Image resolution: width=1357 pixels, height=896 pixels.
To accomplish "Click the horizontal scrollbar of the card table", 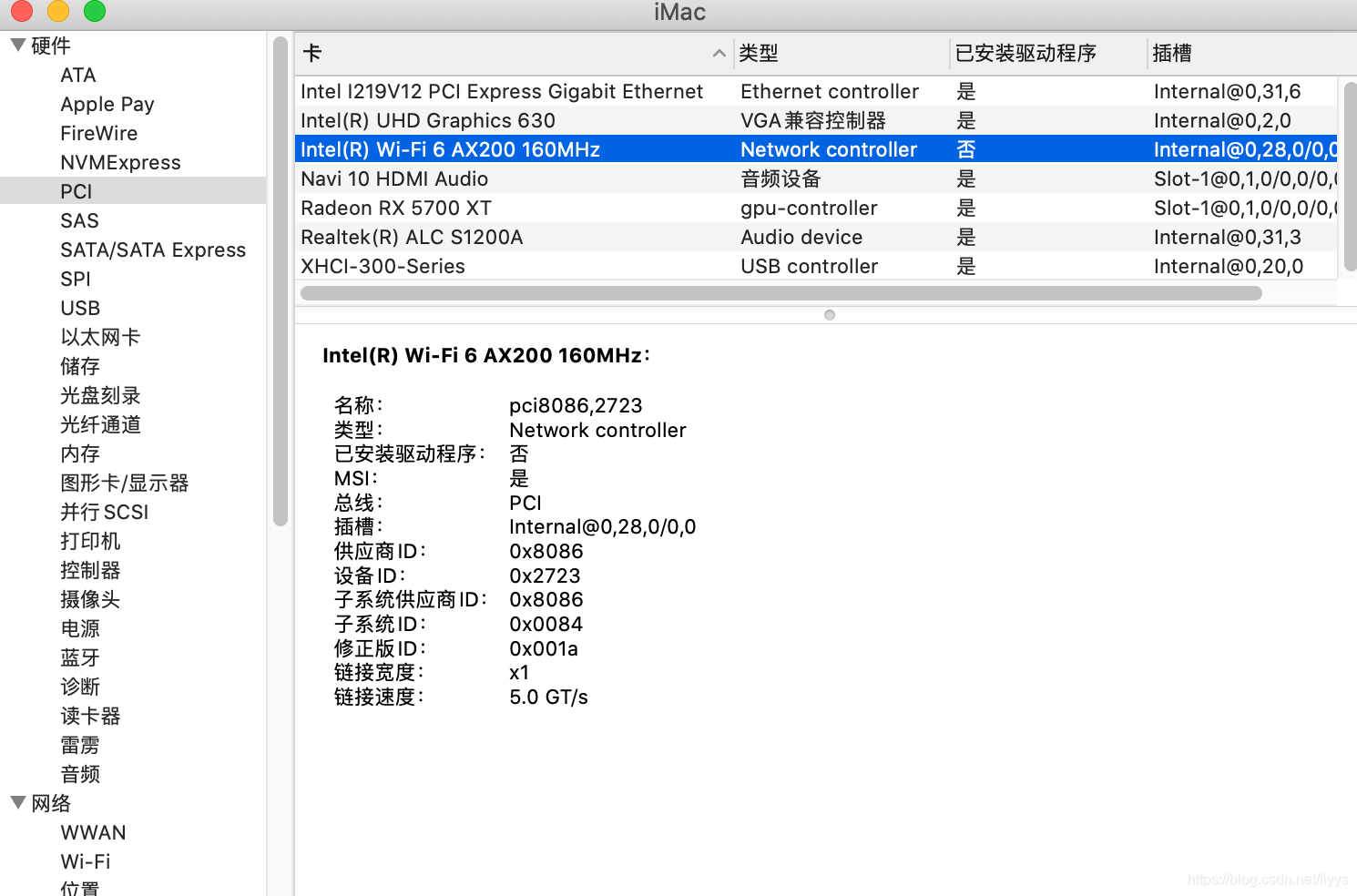I will [x=781, y=293].
